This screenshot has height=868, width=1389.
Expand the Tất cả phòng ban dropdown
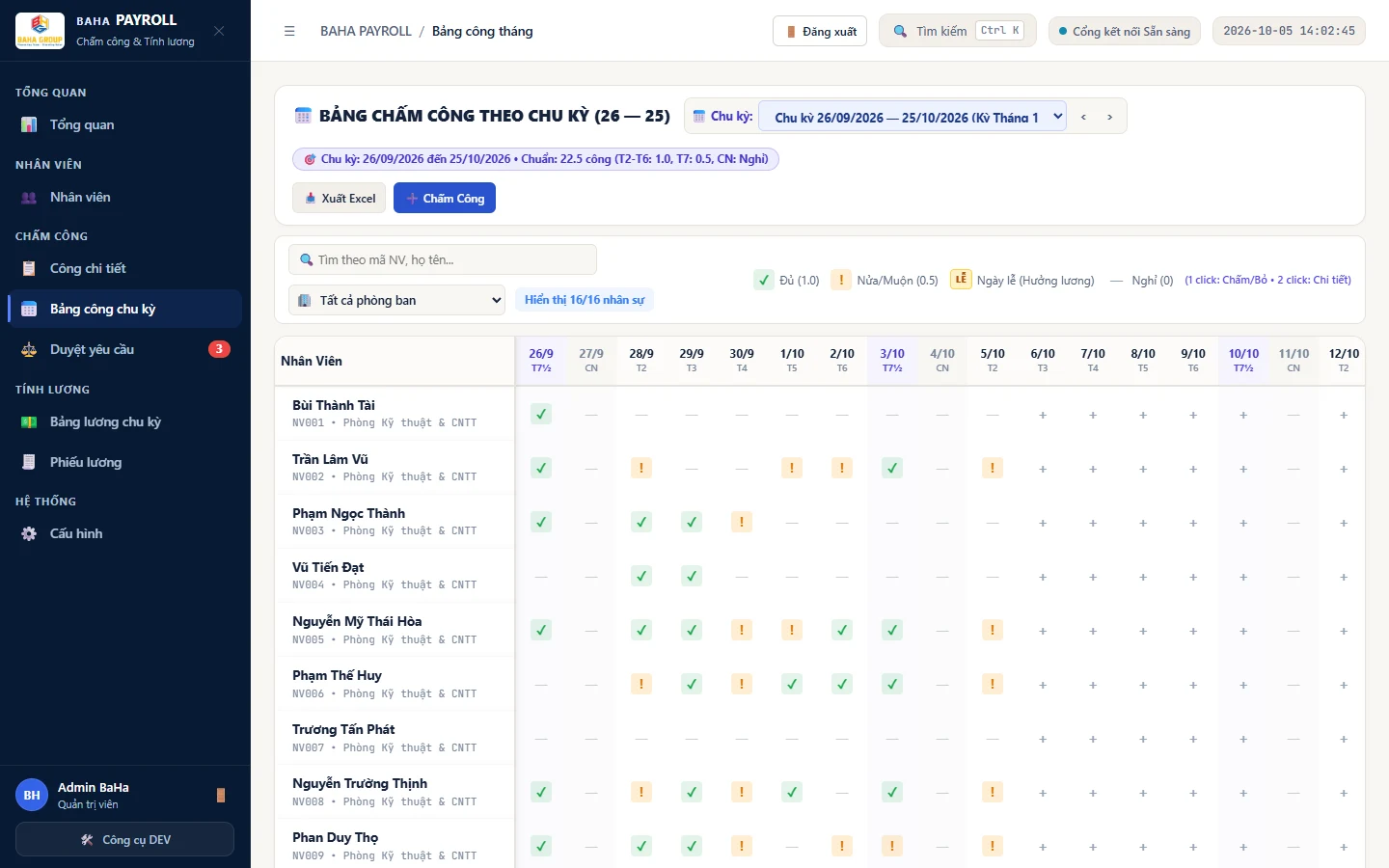[396, 300]
